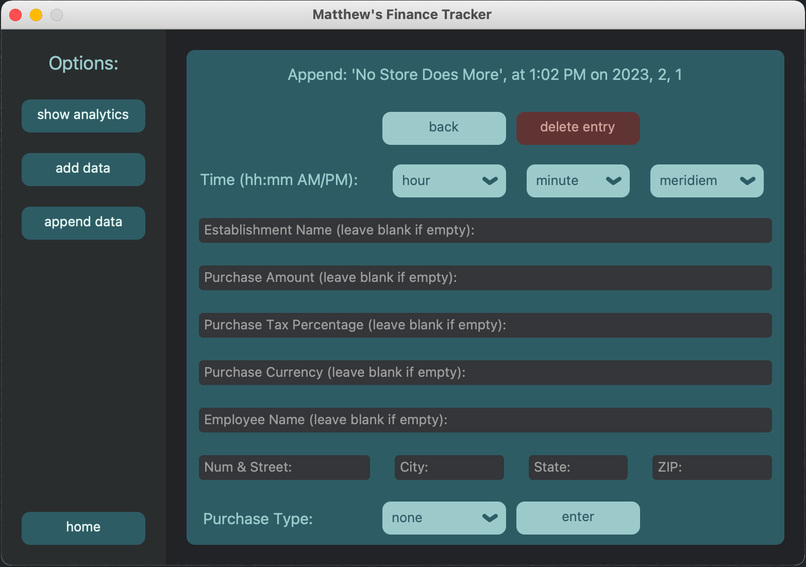Submit the form with enter button
806x567 pixels.
pyautogui.click(x=578, y=518)
